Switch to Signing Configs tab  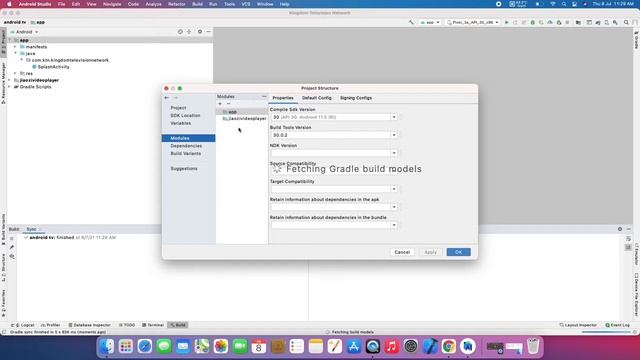356,98
